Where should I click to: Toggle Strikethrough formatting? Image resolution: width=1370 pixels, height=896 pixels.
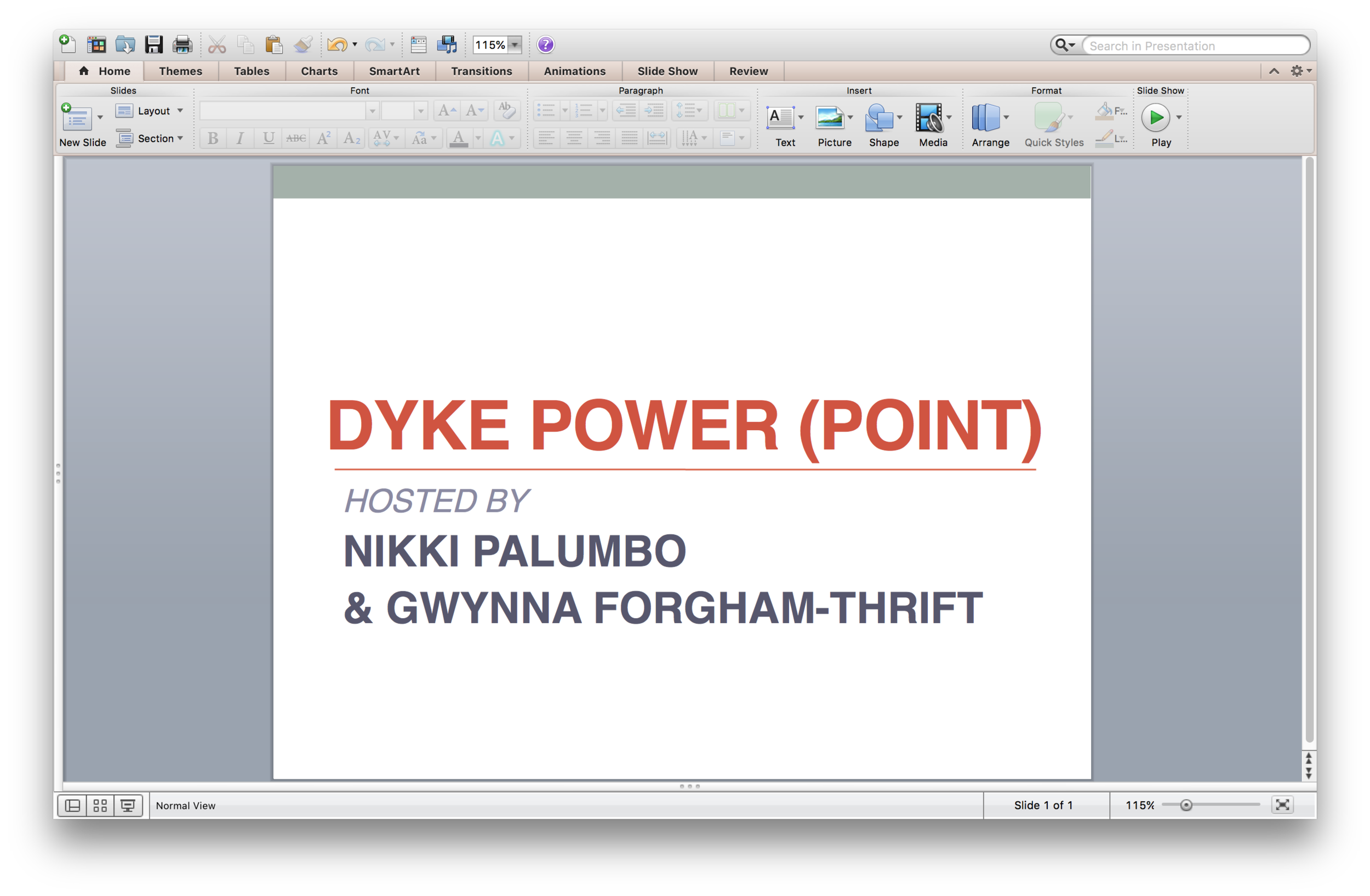coord(296,138)
